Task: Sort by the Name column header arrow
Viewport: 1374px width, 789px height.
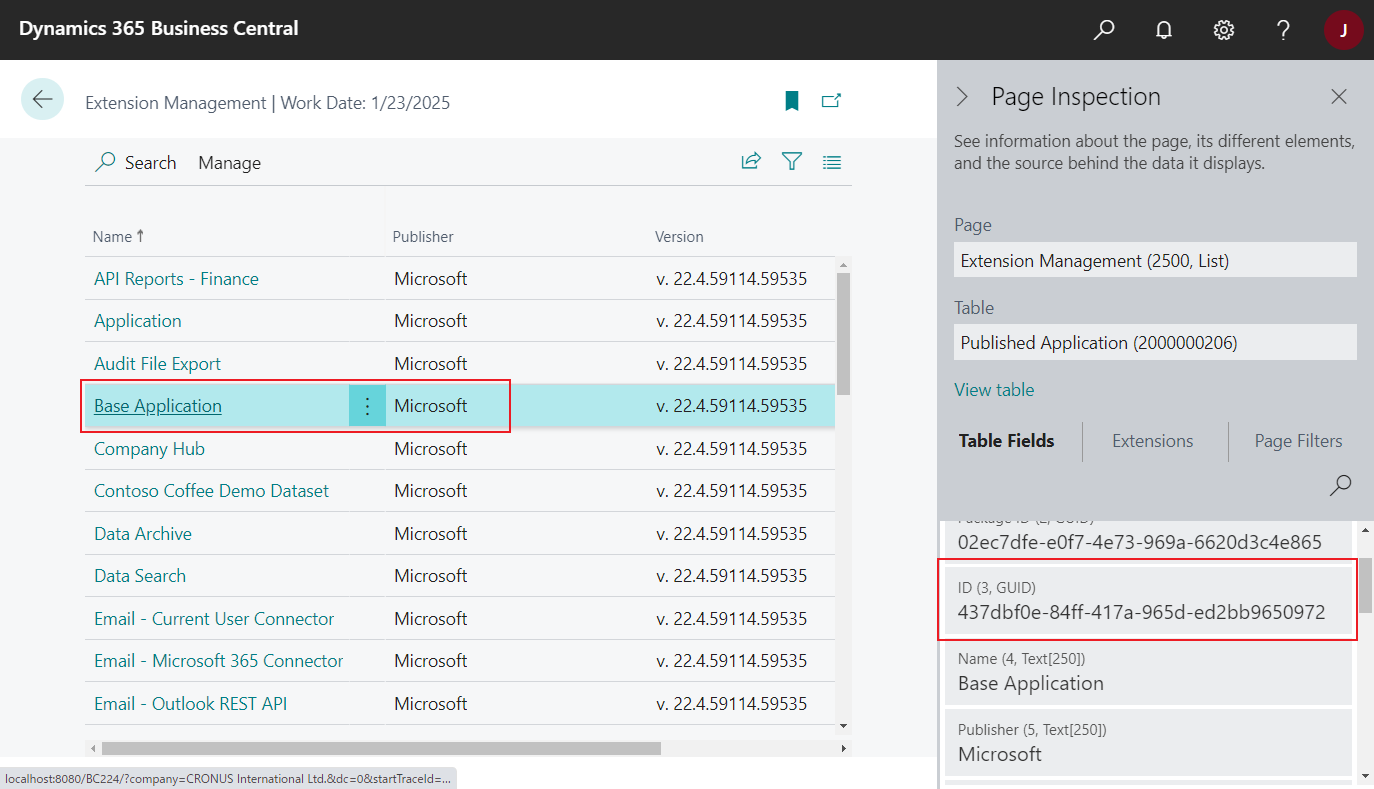Action: point(117,236)
